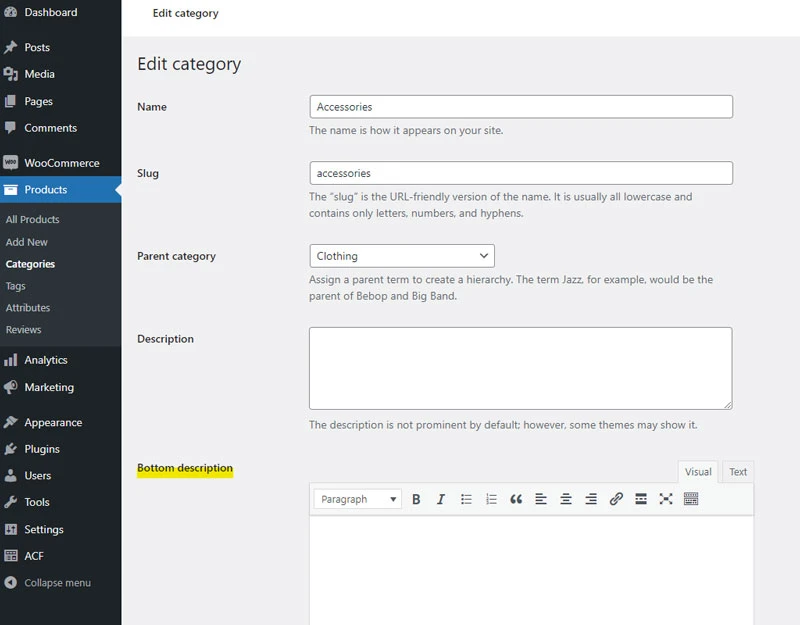800x625 pixels.
Task: Go to All Products
Action: coord(33,219)
